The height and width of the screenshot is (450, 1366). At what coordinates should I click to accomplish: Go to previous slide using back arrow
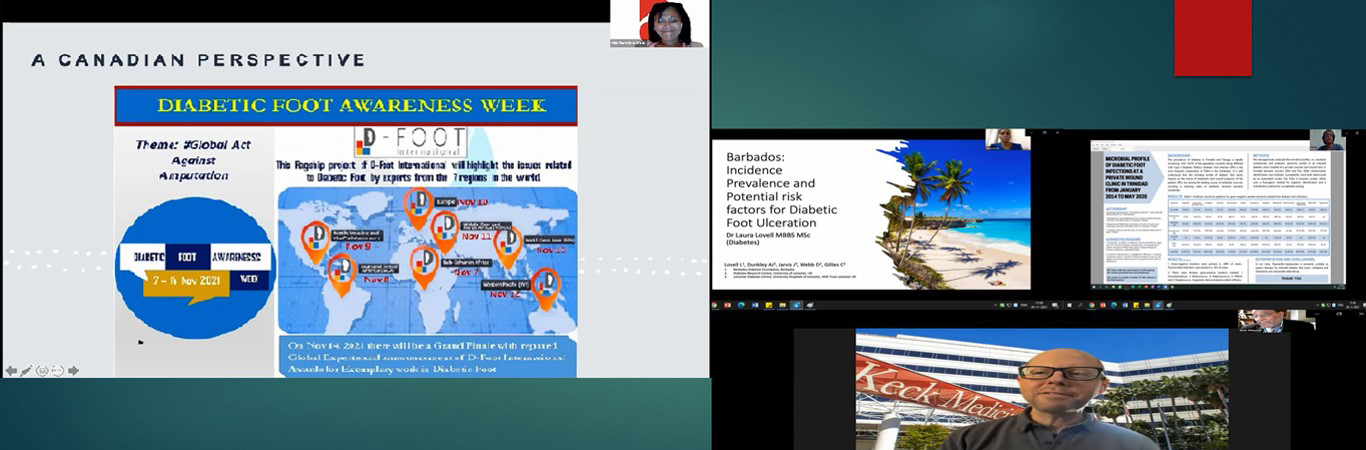(x=11, y=370)
